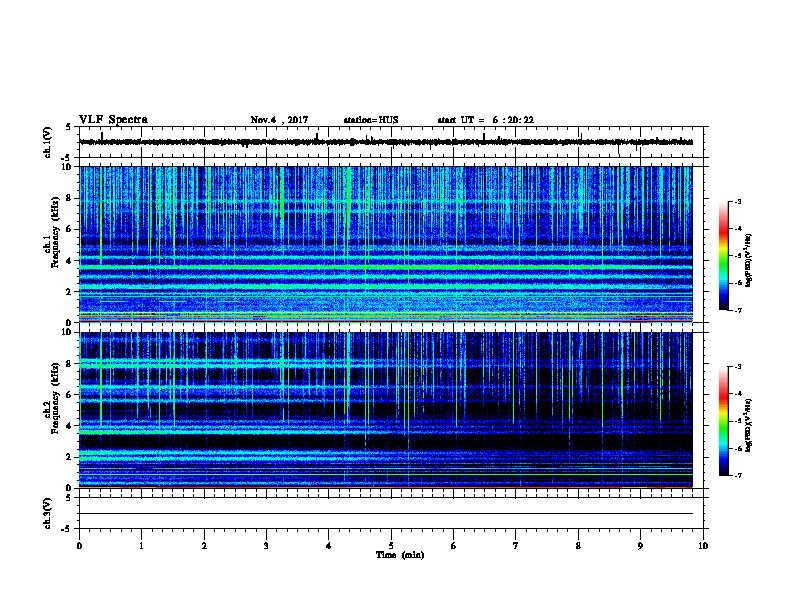The width and height of the screenshot is (792, 612).
Task: Click the time-axis tick label "9"
Action: point(640,546)
